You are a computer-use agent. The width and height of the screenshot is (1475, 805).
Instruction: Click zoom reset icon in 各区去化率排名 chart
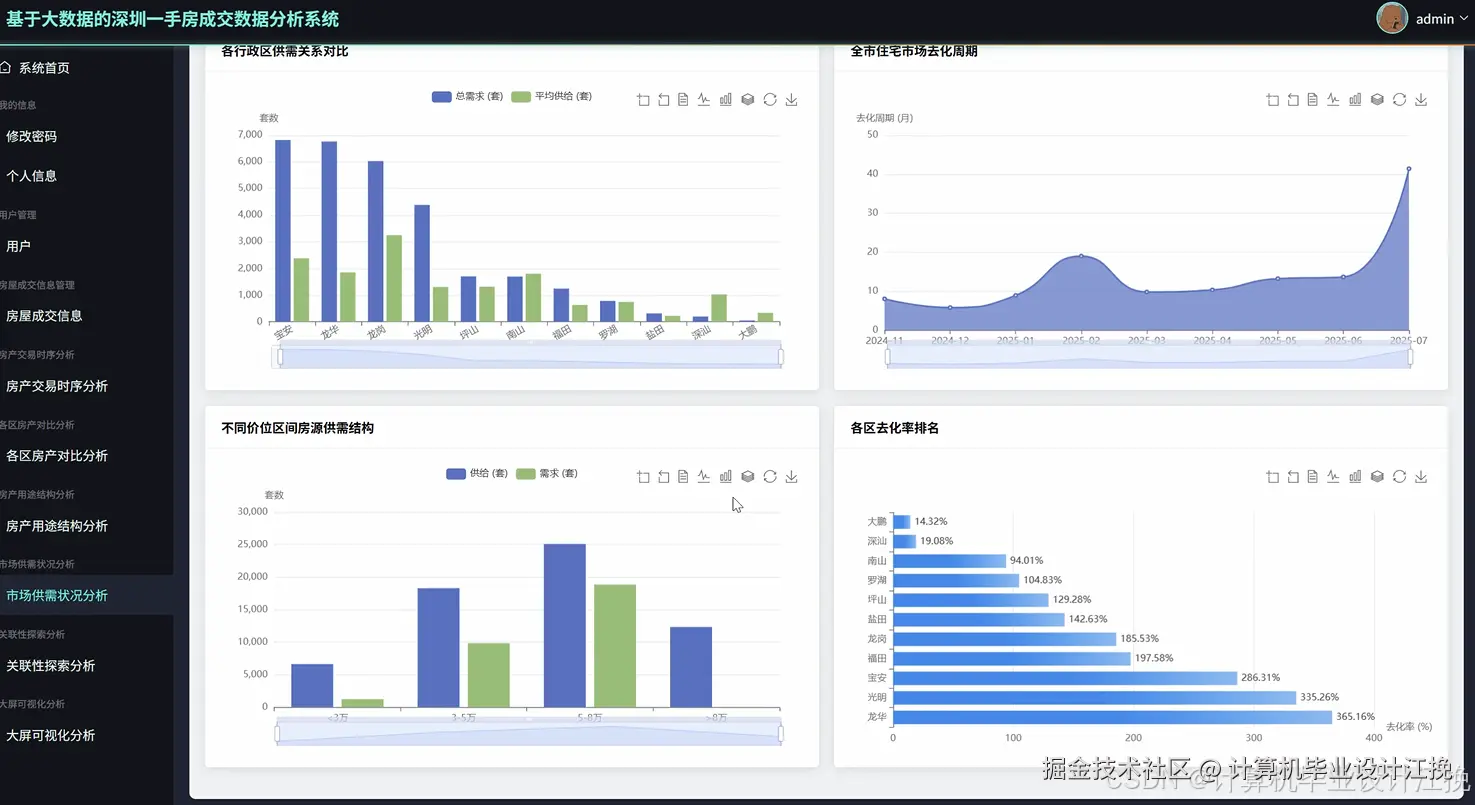pyautogui.click(x=1292, y=477)
